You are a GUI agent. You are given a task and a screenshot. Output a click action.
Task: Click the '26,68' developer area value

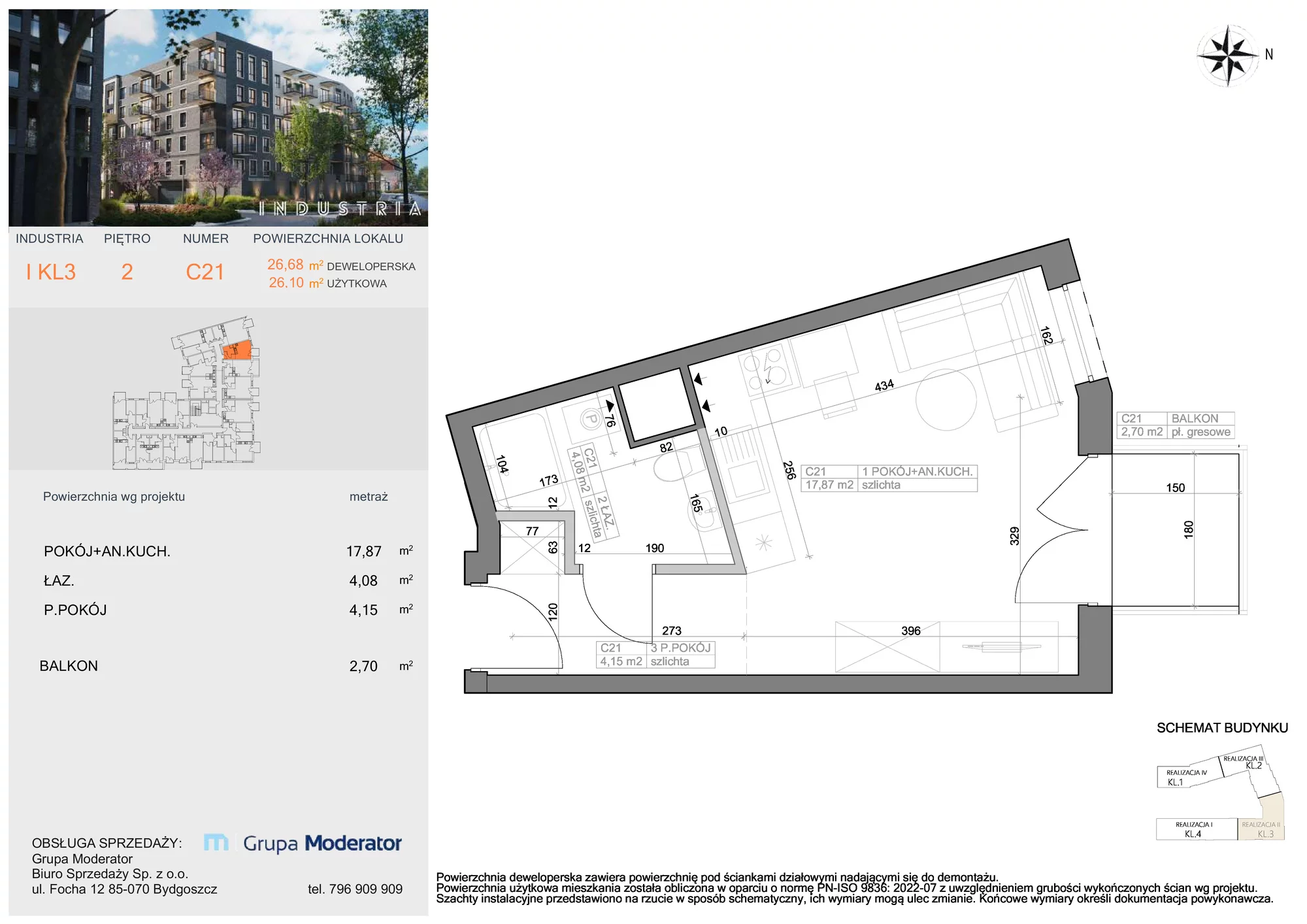click(x=286, y=265)
